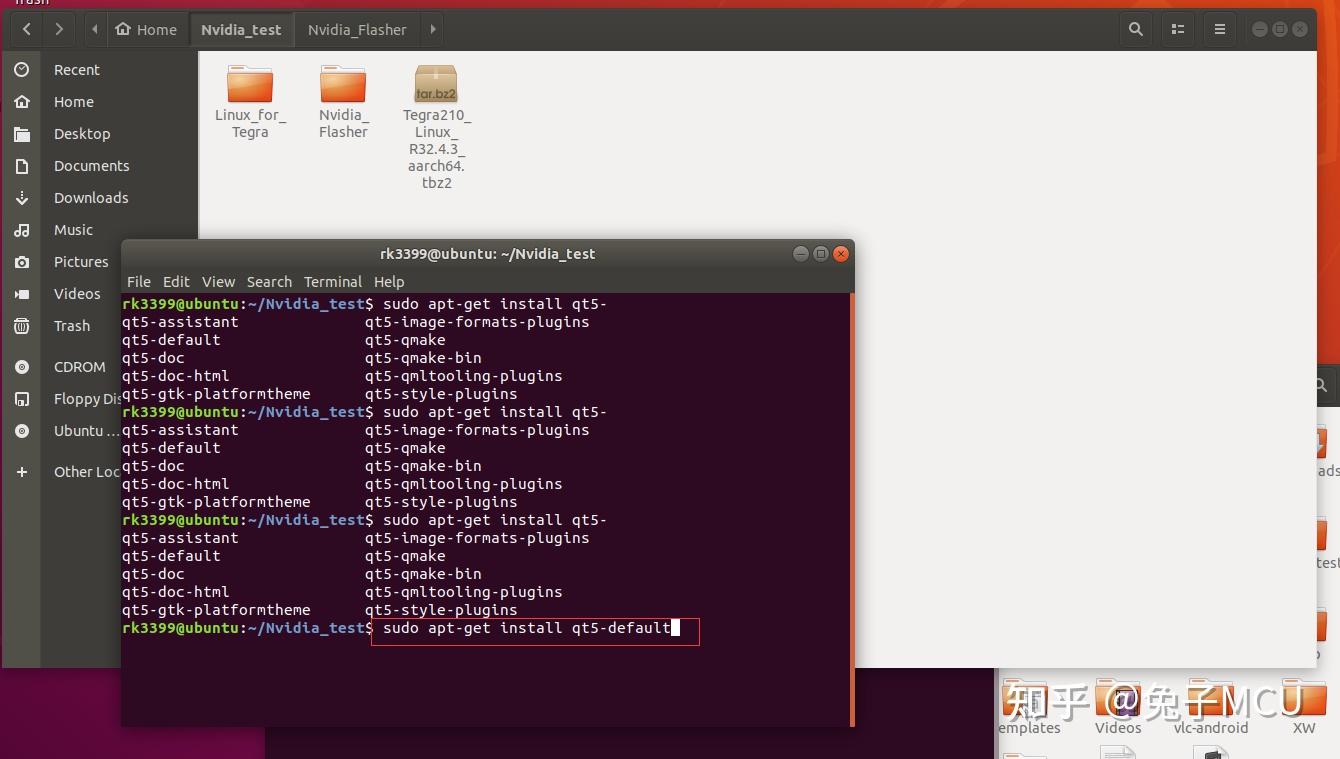Open Trash in the sidebar
Viewport: 1340px width, 759px height.
coord(72,326)
